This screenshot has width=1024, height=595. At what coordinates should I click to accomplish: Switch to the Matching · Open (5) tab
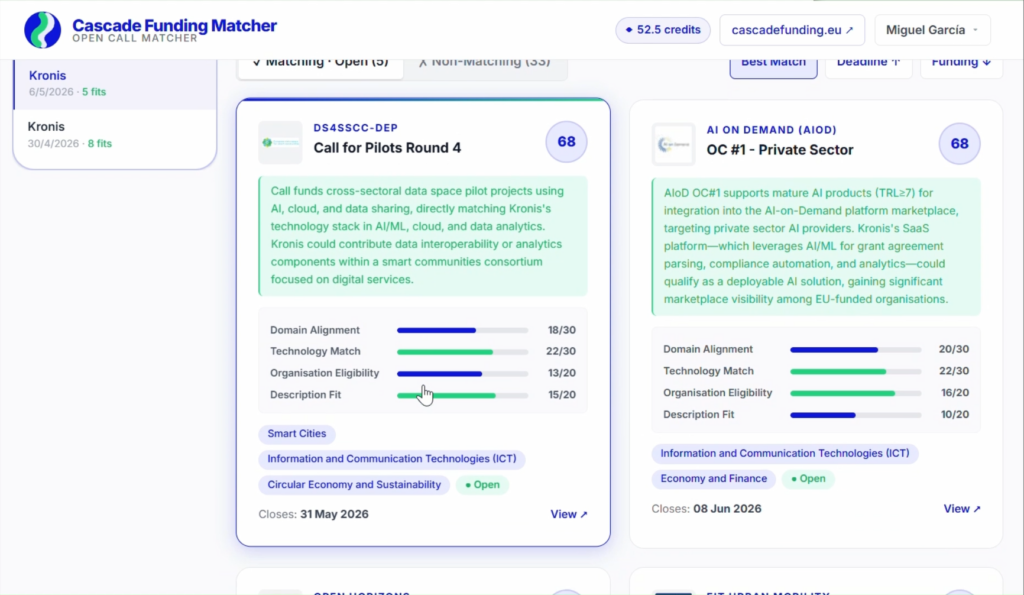click(320, 63)
